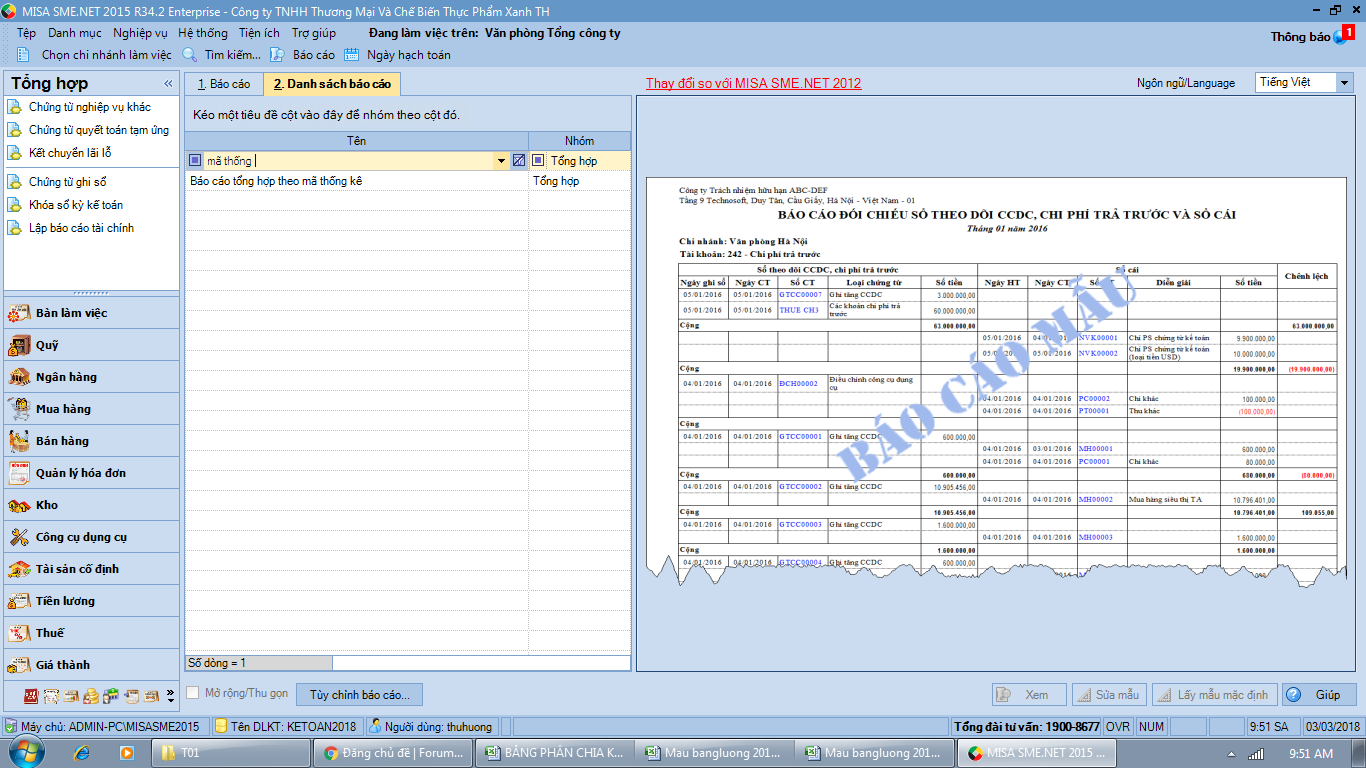Screen dimensions: 1366x768
Task: Click the Sửa mẫu button
Action: pyautogui.click(x=1109, y=695)
